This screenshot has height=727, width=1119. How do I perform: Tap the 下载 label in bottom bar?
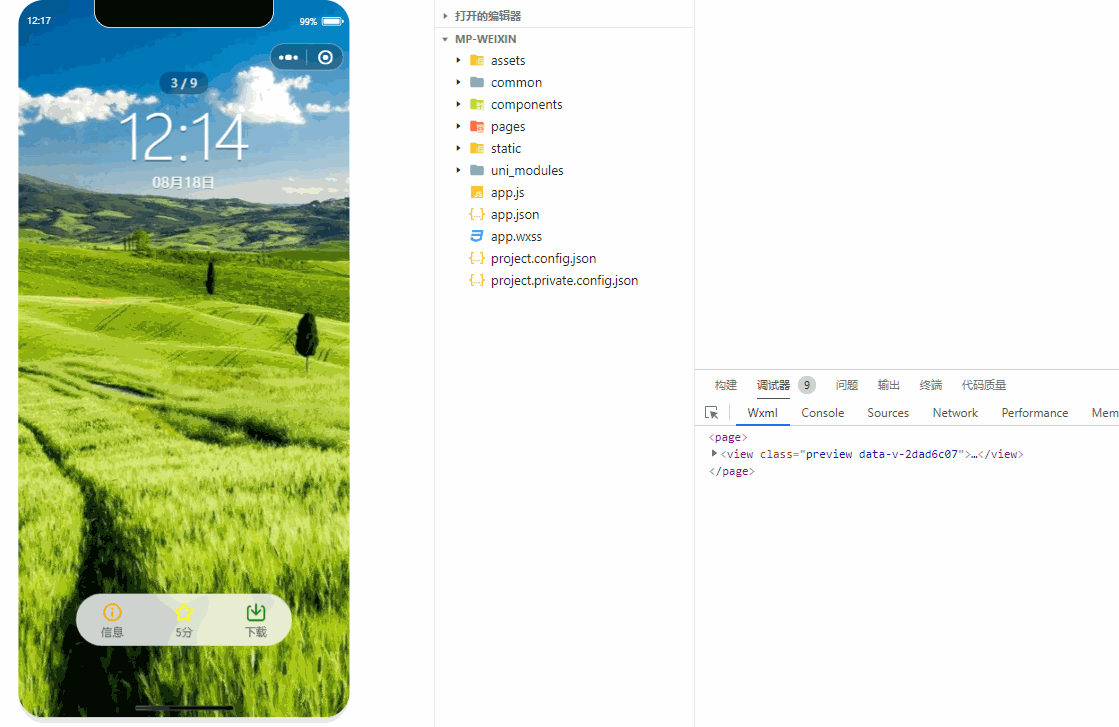click(x=255, y=632)
